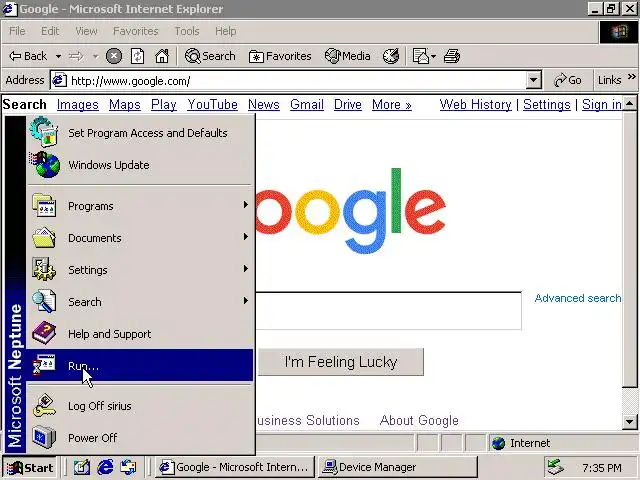Click the Log Off sirius key icon
This screenshot has width=640, height=480.
point(44,405)
